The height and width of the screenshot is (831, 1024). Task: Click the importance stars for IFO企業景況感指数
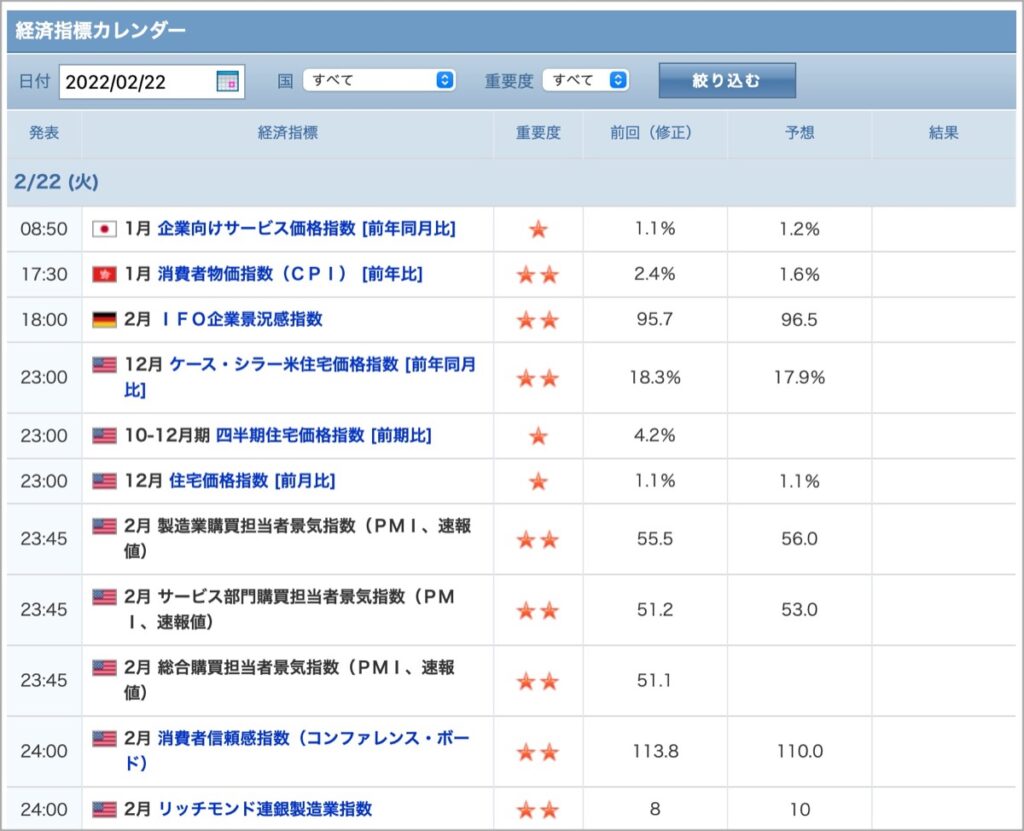coord(538,320)
